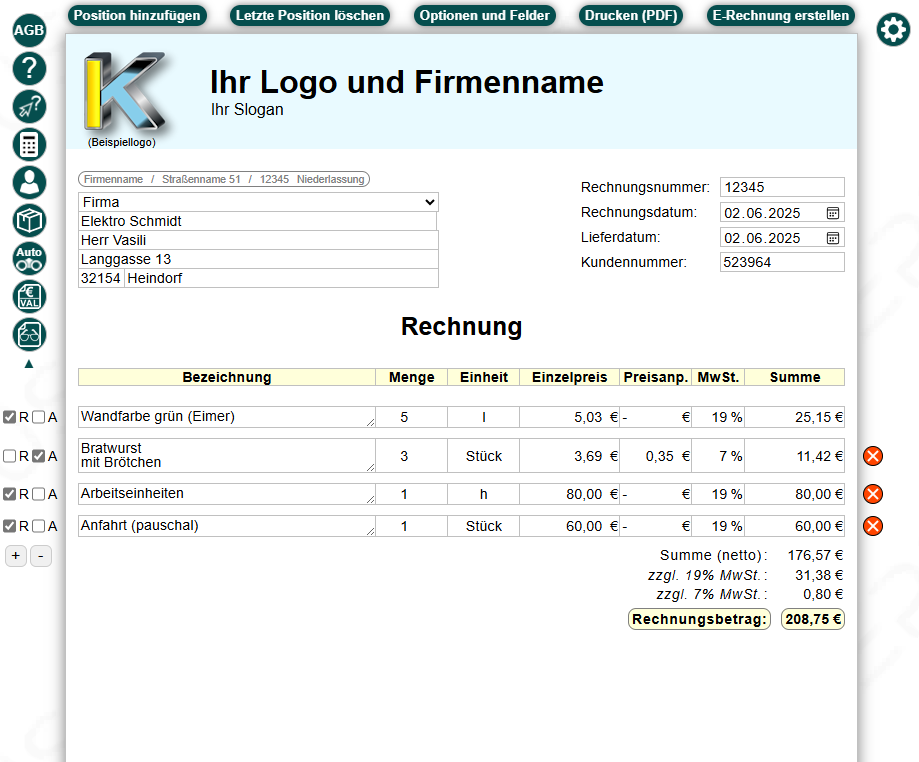This screenshot has width=919, height=762.
Task: Click the Auto binoculars icon
Action: click(29, 258)
